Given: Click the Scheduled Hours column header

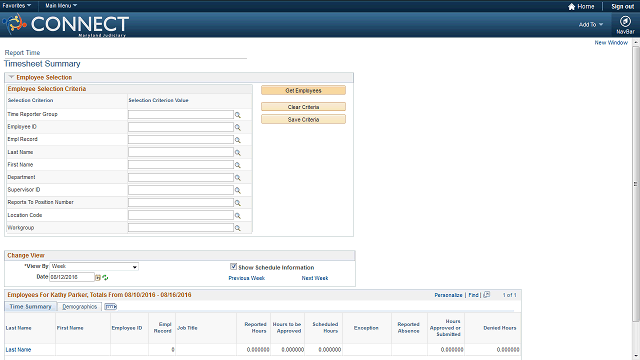Looking at the screenshot, I should point(325,328).
